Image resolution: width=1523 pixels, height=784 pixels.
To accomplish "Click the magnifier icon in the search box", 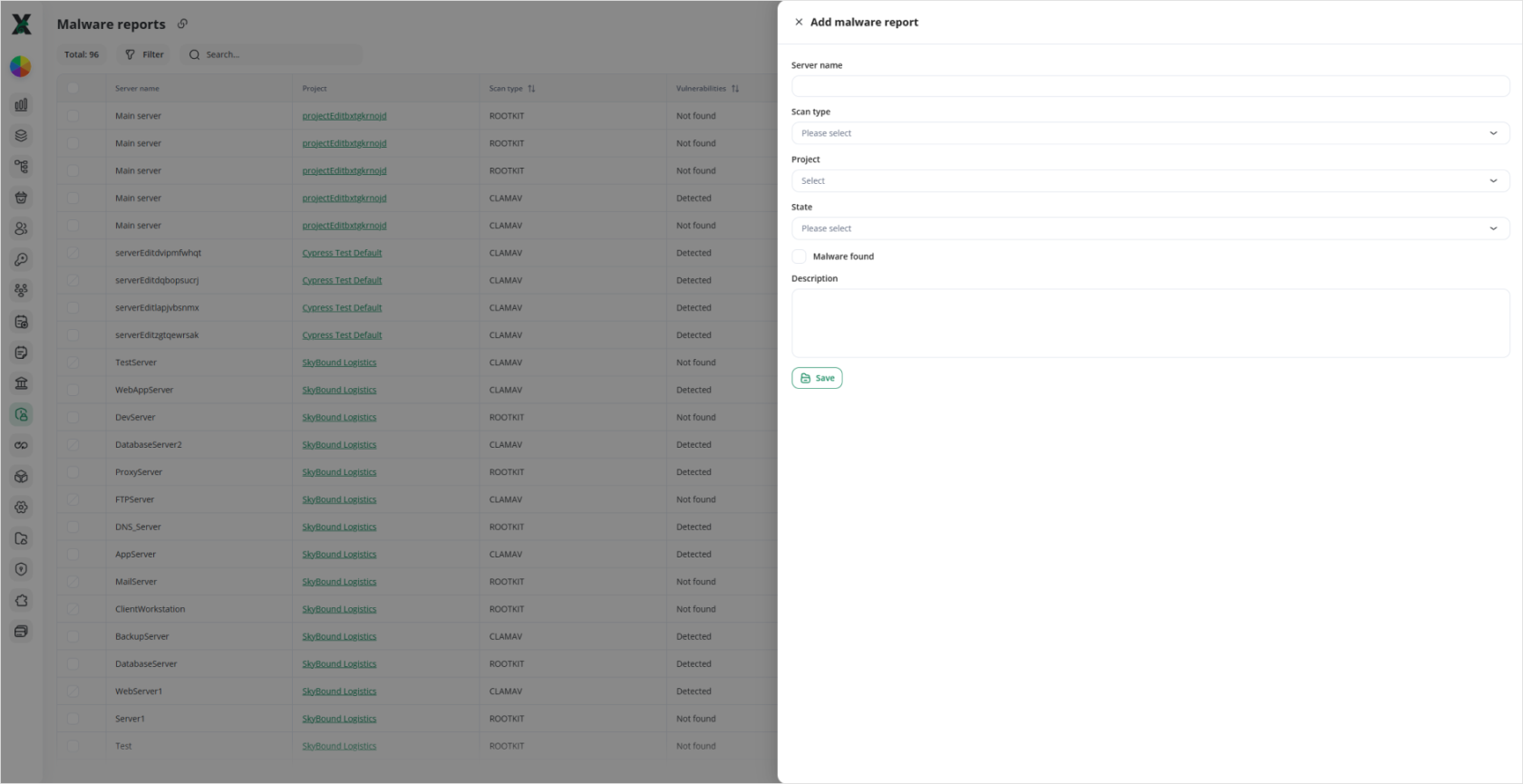I will (x=194, y=54).
